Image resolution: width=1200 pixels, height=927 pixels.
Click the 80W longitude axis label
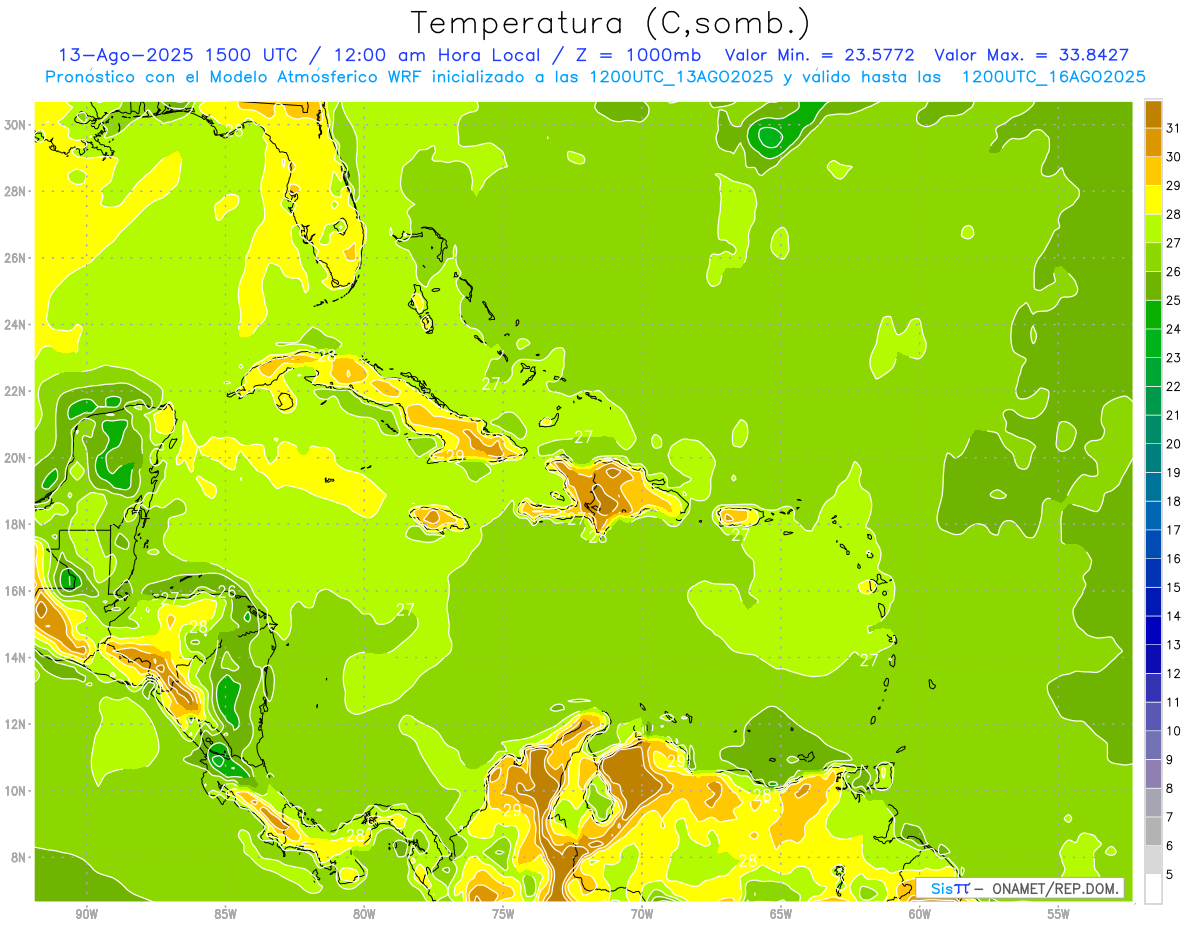(x=365, y=914)
